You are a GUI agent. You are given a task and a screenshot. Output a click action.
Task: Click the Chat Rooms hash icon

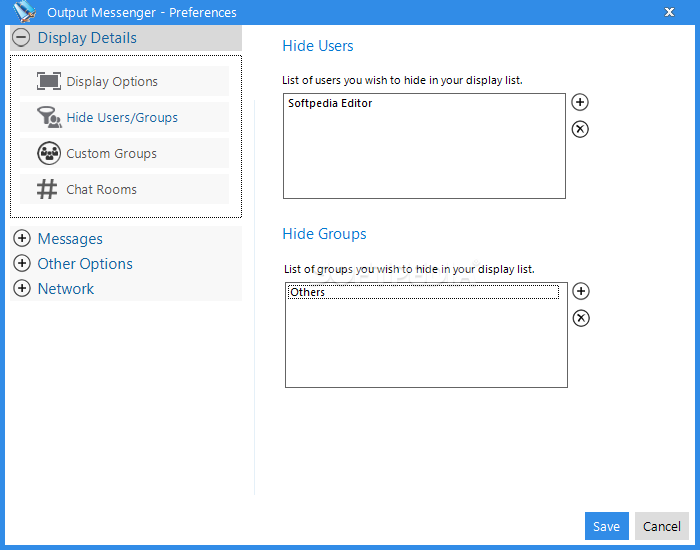click(47, 189)
